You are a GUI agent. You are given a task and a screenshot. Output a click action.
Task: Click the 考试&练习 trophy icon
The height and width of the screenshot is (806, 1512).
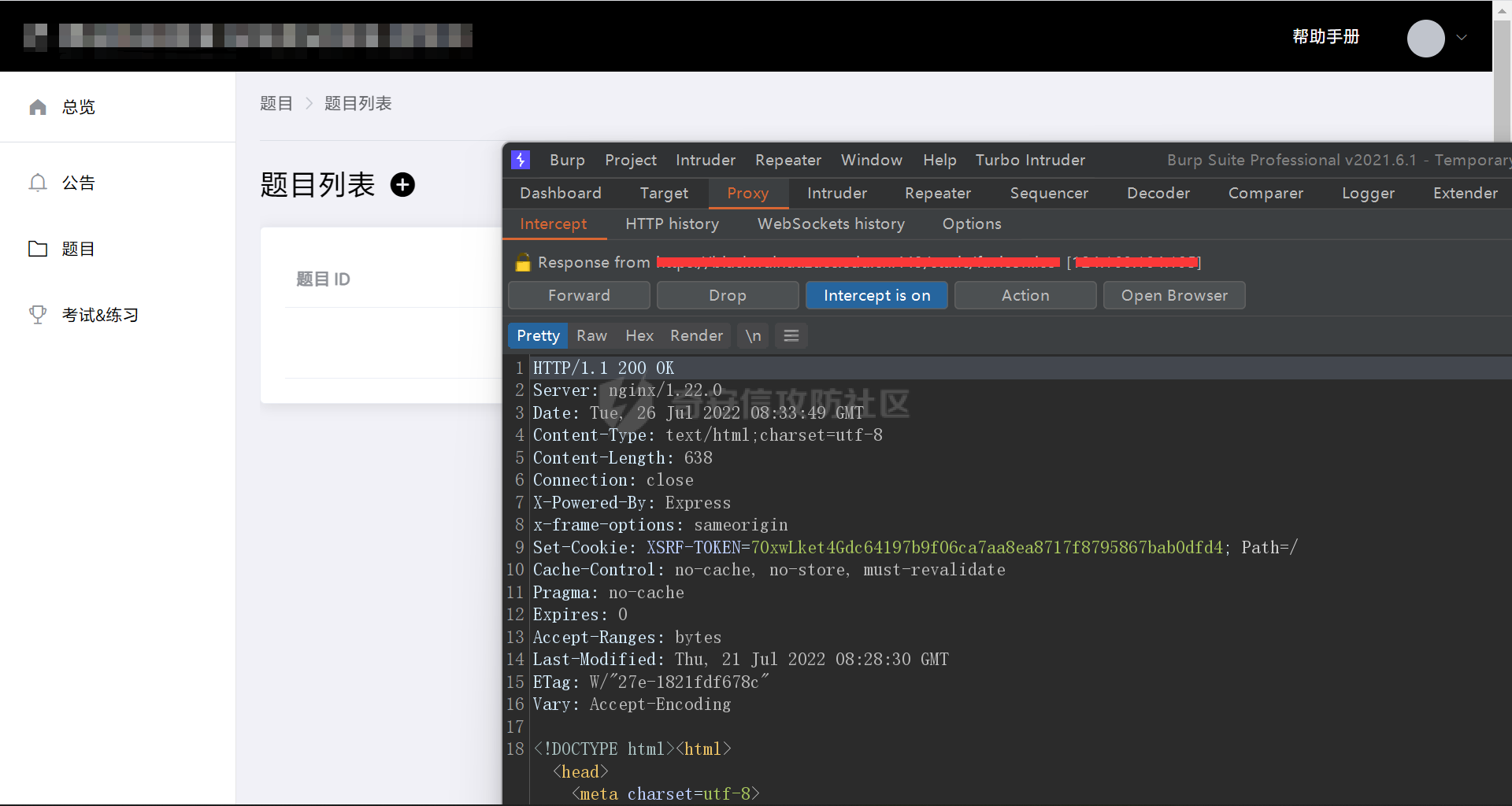(x=38, y=315)
